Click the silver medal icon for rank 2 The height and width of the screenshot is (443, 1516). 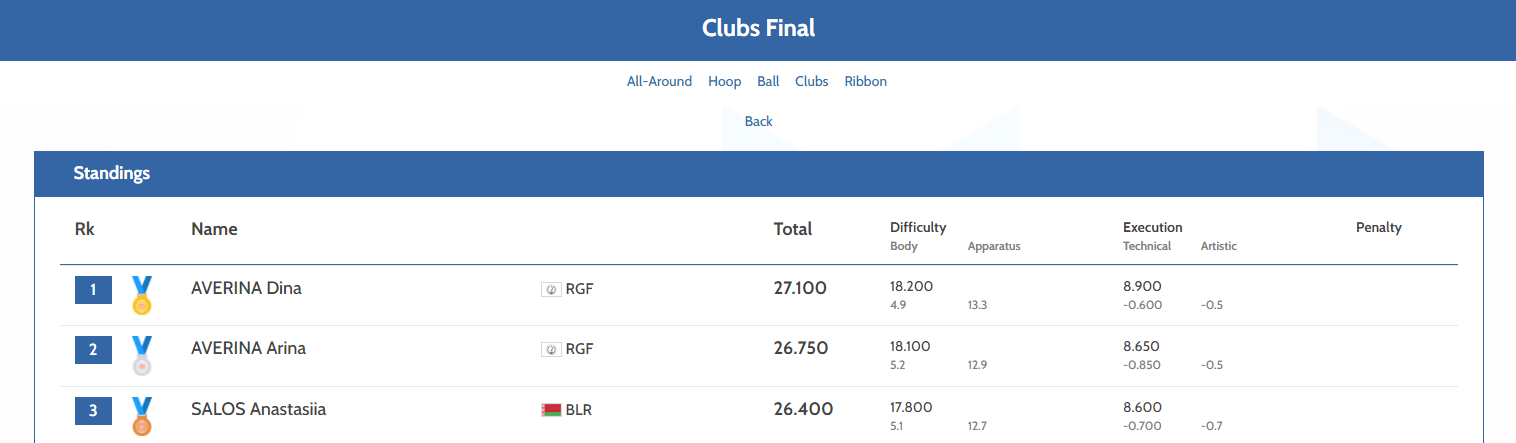tap(142, 355)
